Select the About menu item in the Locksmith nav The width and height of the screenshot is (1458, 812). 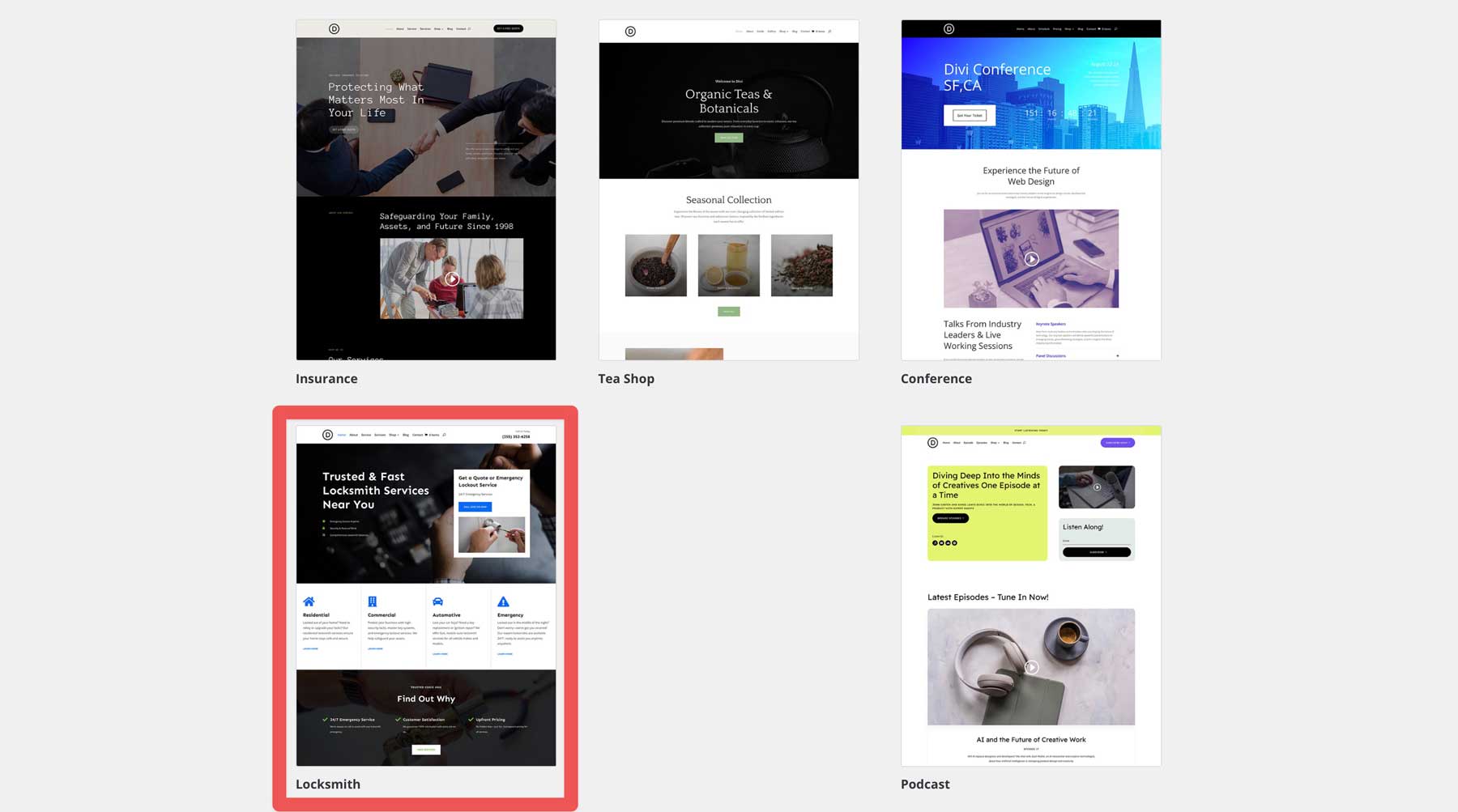(x=353, y=435)
